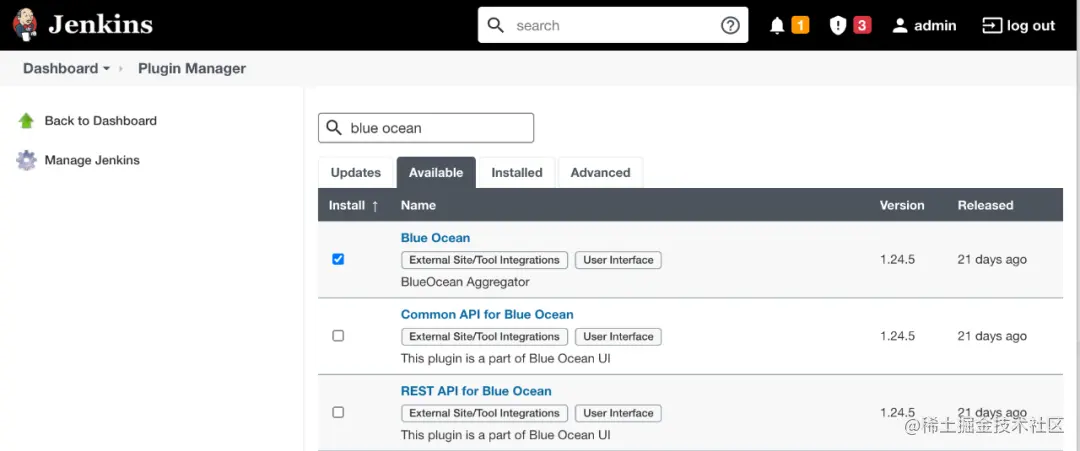Click User Interface tag in Common API row
The image size is (1080, 451).
[x=619, y=337]
